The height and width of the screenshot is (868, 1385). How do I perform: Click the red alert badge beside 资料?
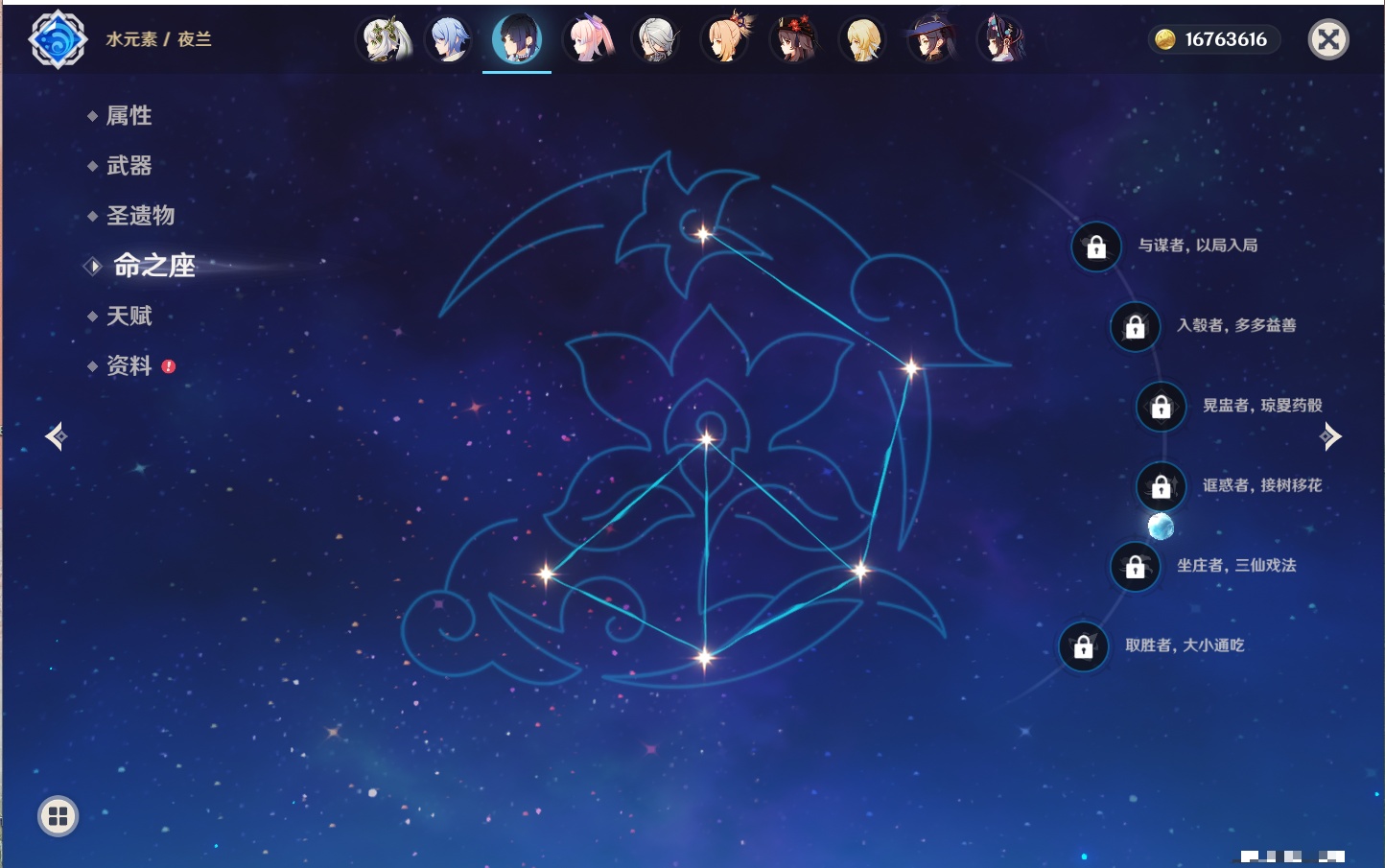169,366
